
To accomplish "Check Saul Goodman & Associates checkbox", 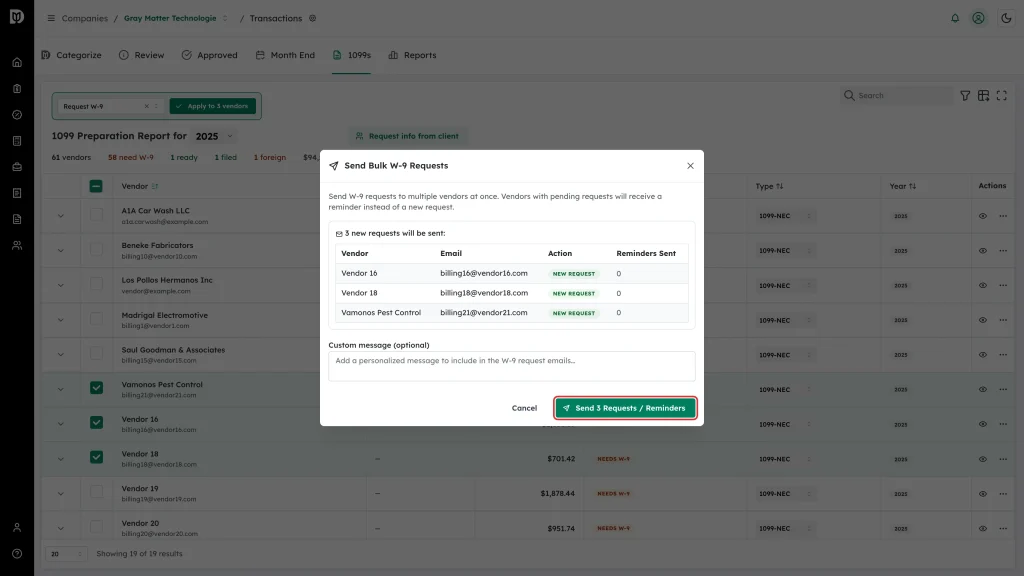I will click(x=96, y=353).
